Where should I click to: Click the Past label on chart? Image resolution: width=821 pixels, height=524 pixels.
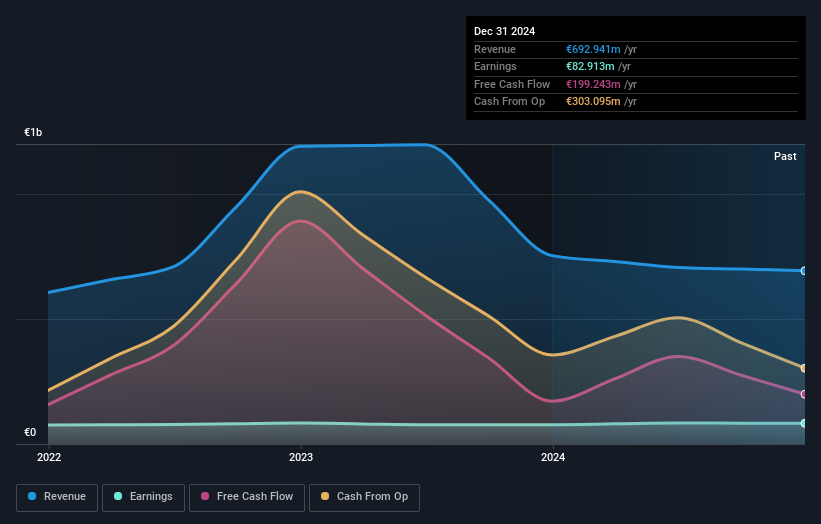point(785,156)
